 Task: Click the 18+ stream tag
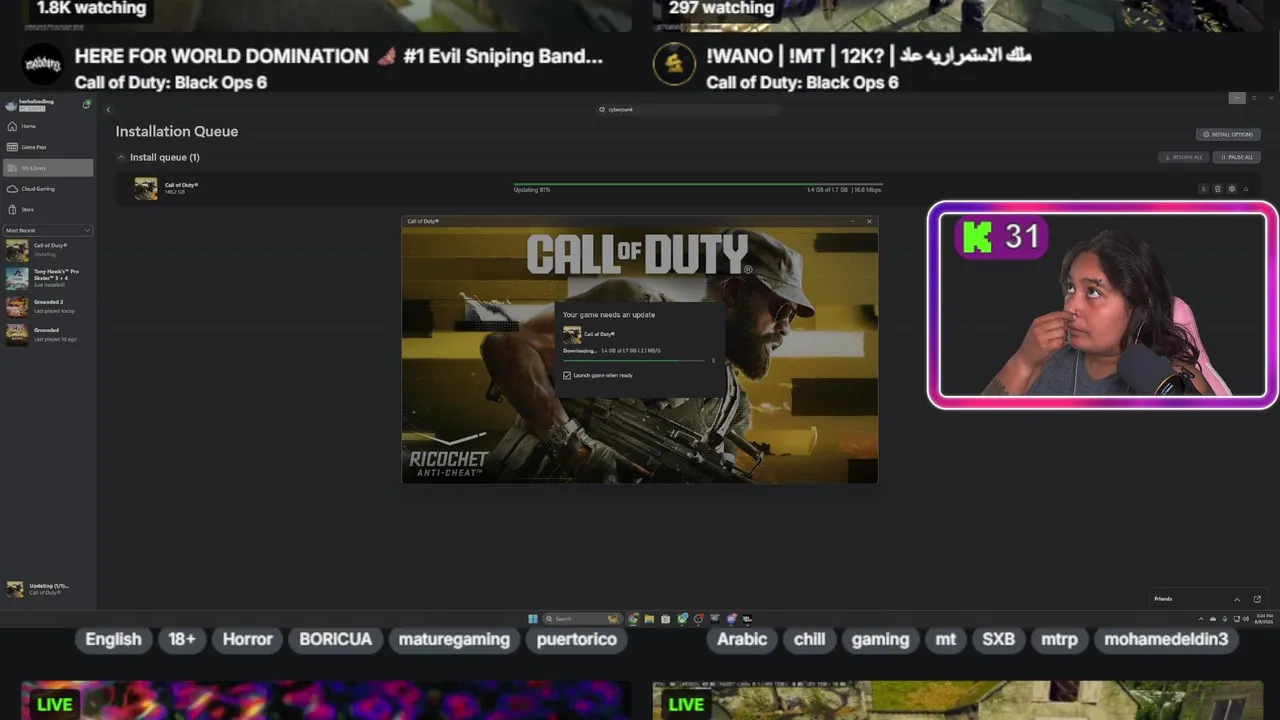pyautogui.click(x=182, y=639)
